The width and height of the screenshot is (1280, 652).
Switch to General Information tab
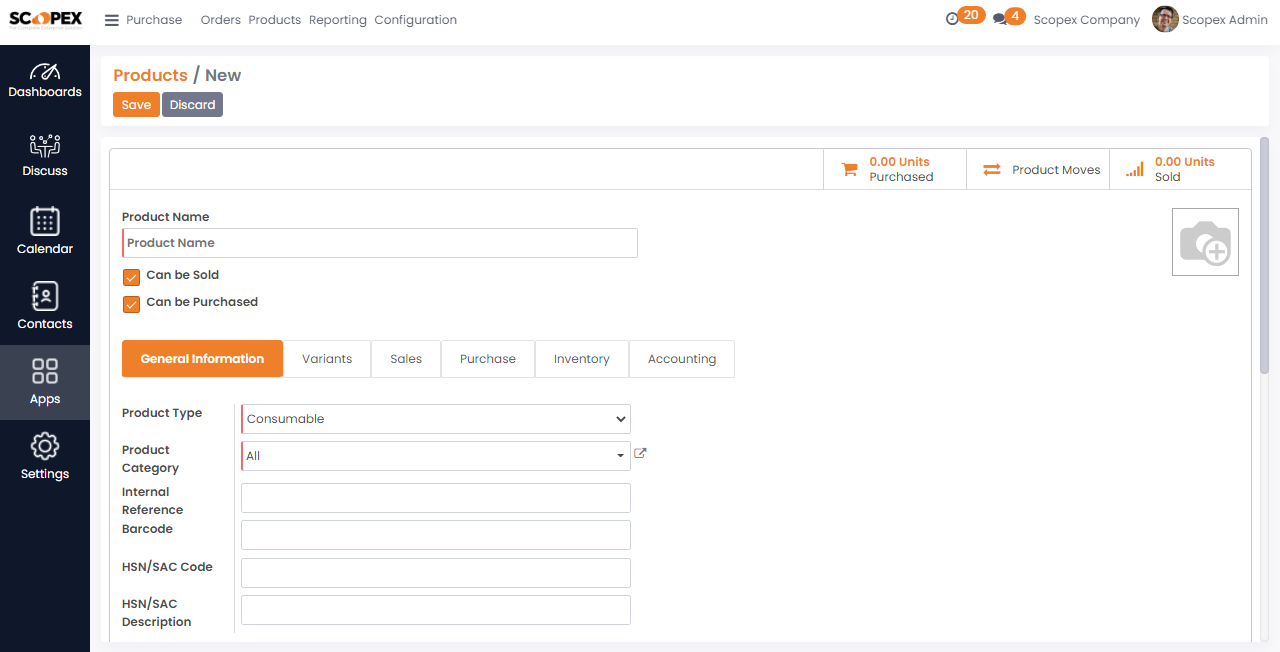pos(202,359)
